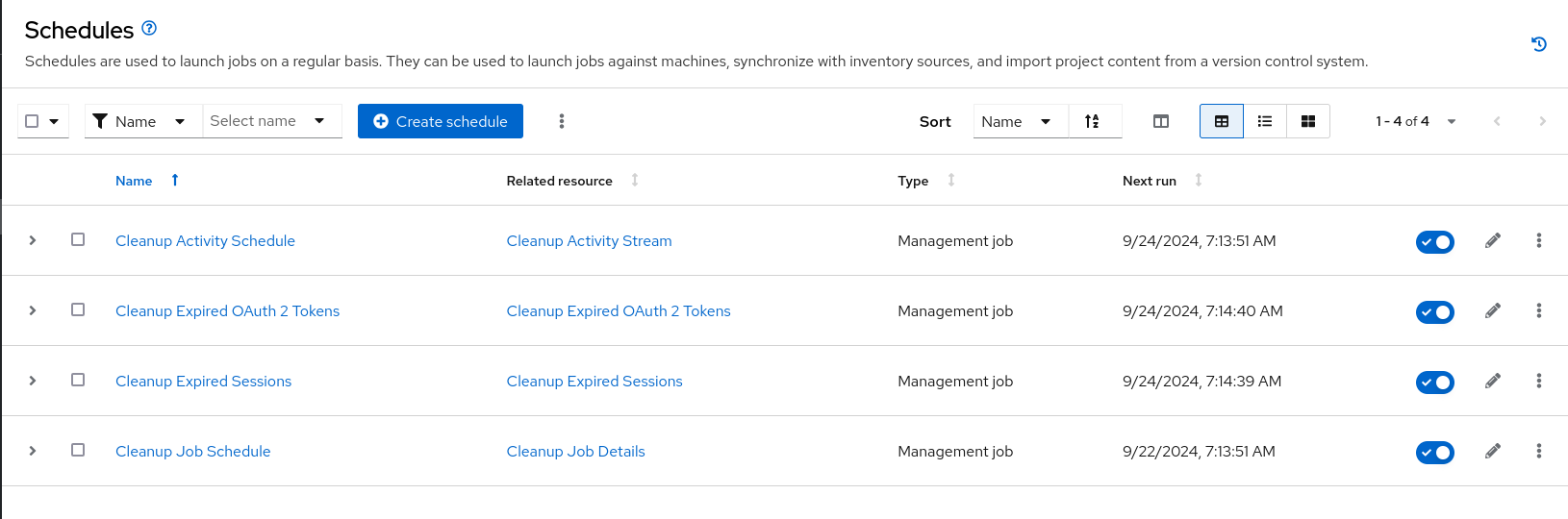Open the Cleanup Activity Stream resource link
The width and height of the screenshot is (1568, 519).
[589, 241]
